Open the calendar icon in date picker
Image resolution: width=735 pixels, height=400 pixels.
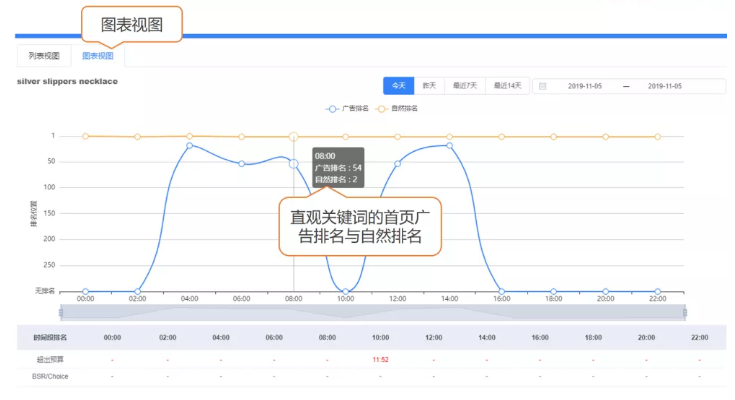click(543, 86)
